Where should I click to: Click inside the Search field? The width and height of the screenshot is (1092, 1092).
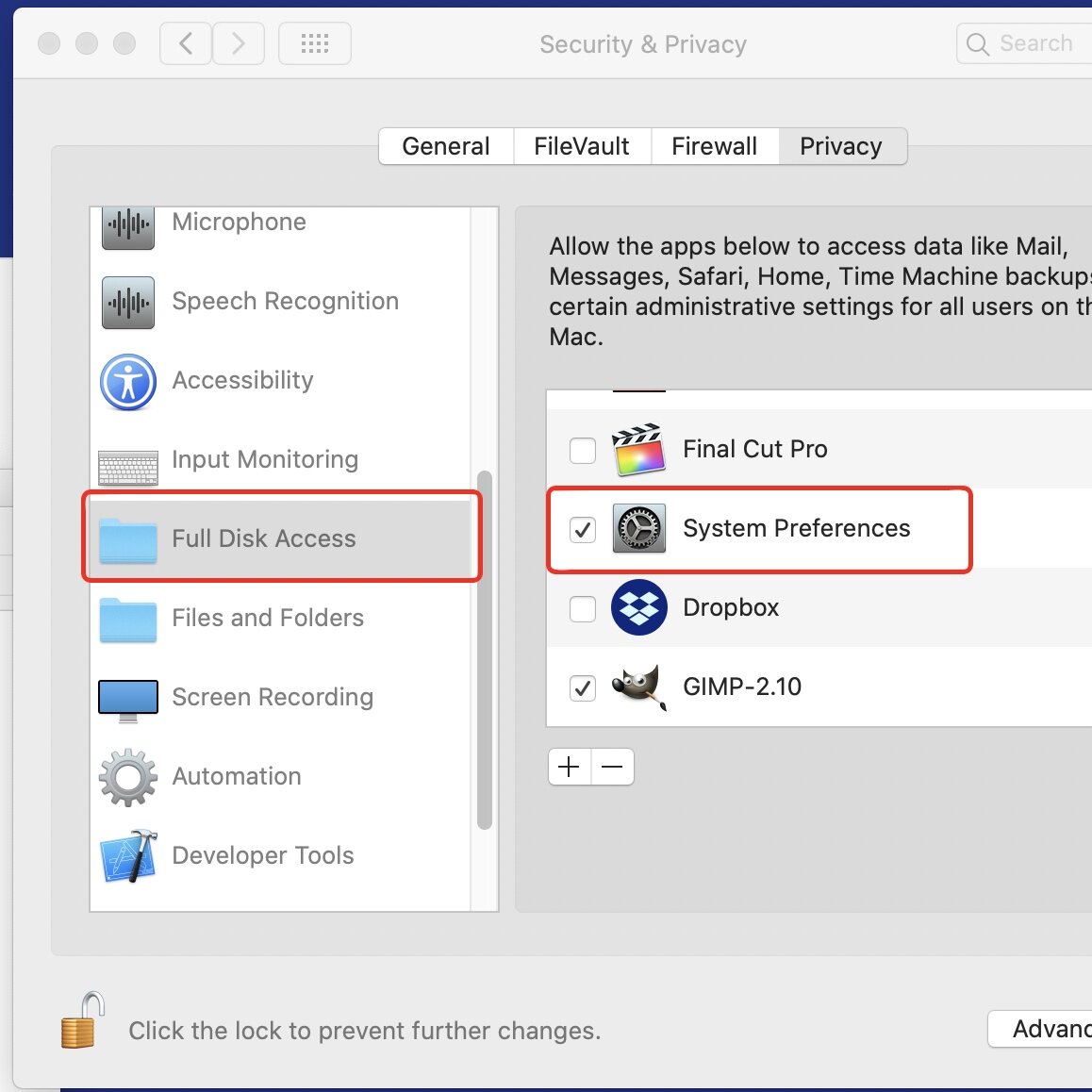[x=1033, y=42]
